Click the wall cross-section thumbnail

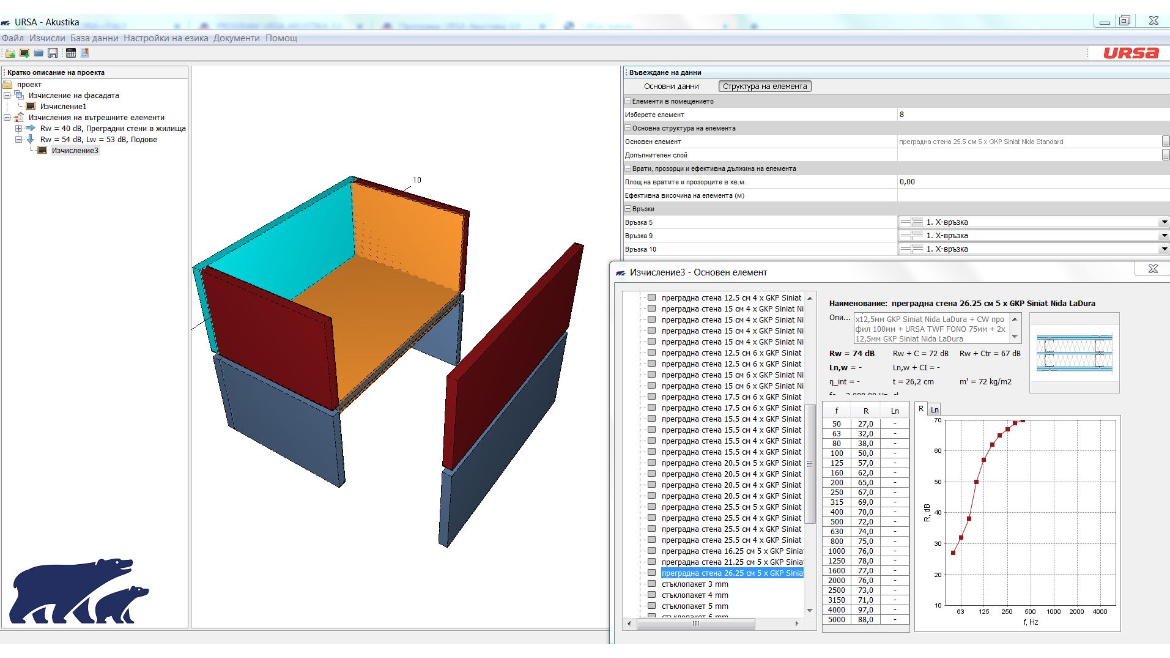tap(1074, 353)
